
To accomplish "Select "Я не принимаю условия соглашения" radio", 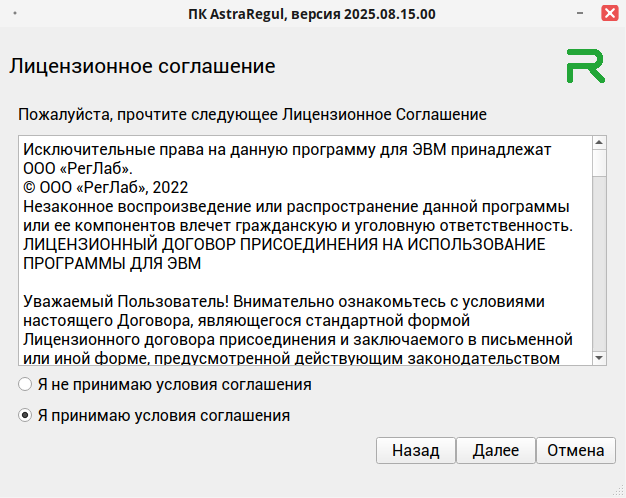I will (x=25, y=384).
